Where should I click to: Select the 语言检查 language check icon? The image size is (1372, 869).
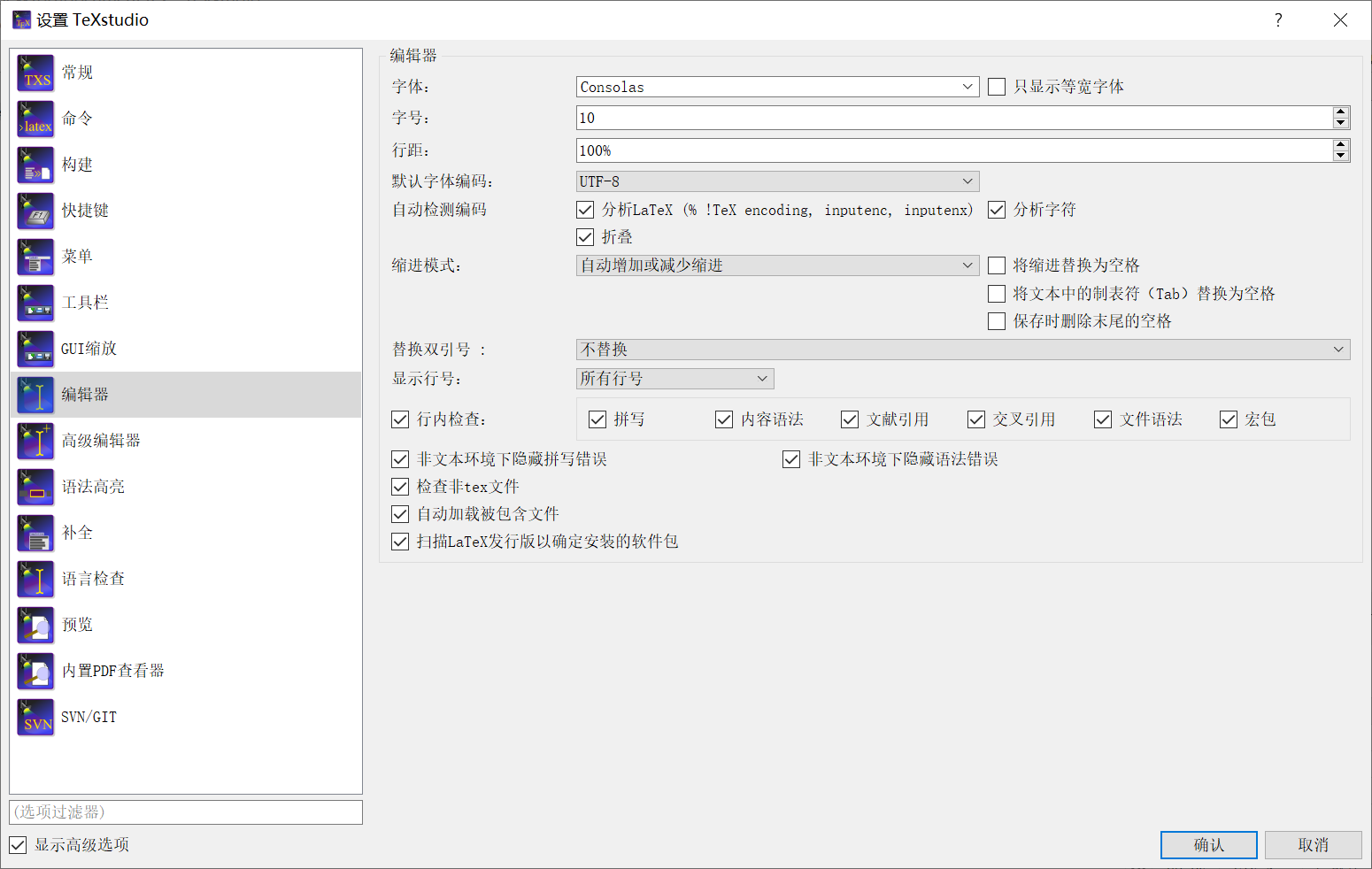click(x=35, y=579)
